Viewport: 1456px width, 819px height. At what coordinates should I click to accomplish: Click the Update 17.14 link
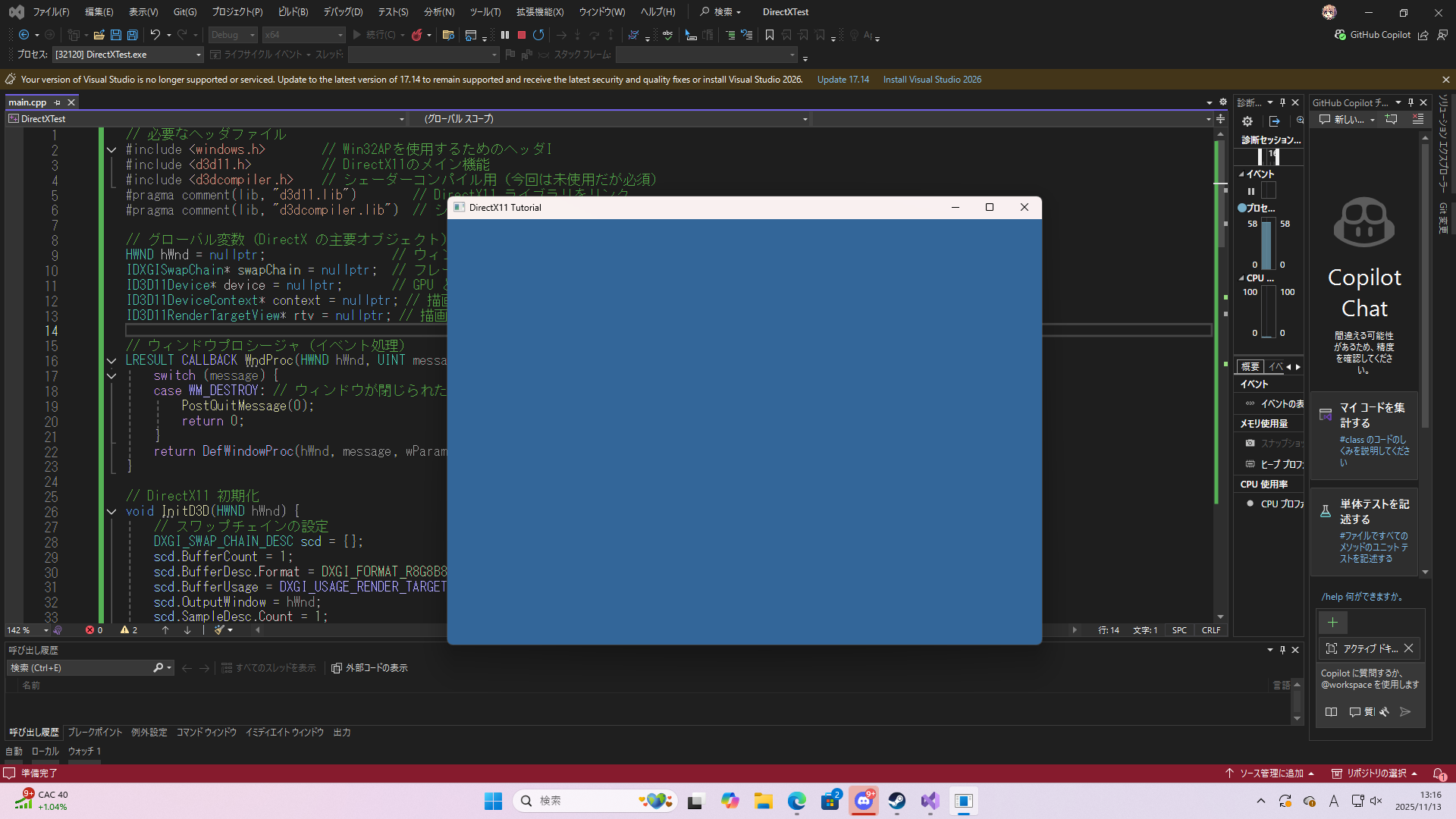[843, 80]
